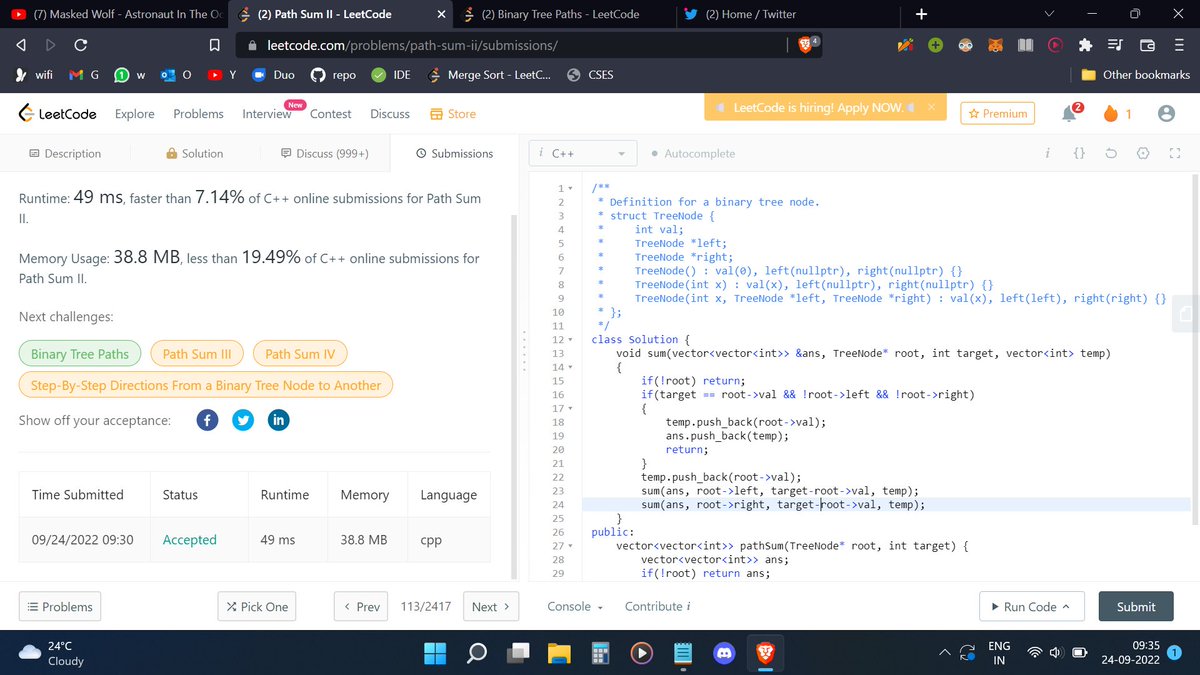Image resolution: width=1200 pixels, height=675 pixels.
Task: Open the Problems list button
Action: click(60, 606)
